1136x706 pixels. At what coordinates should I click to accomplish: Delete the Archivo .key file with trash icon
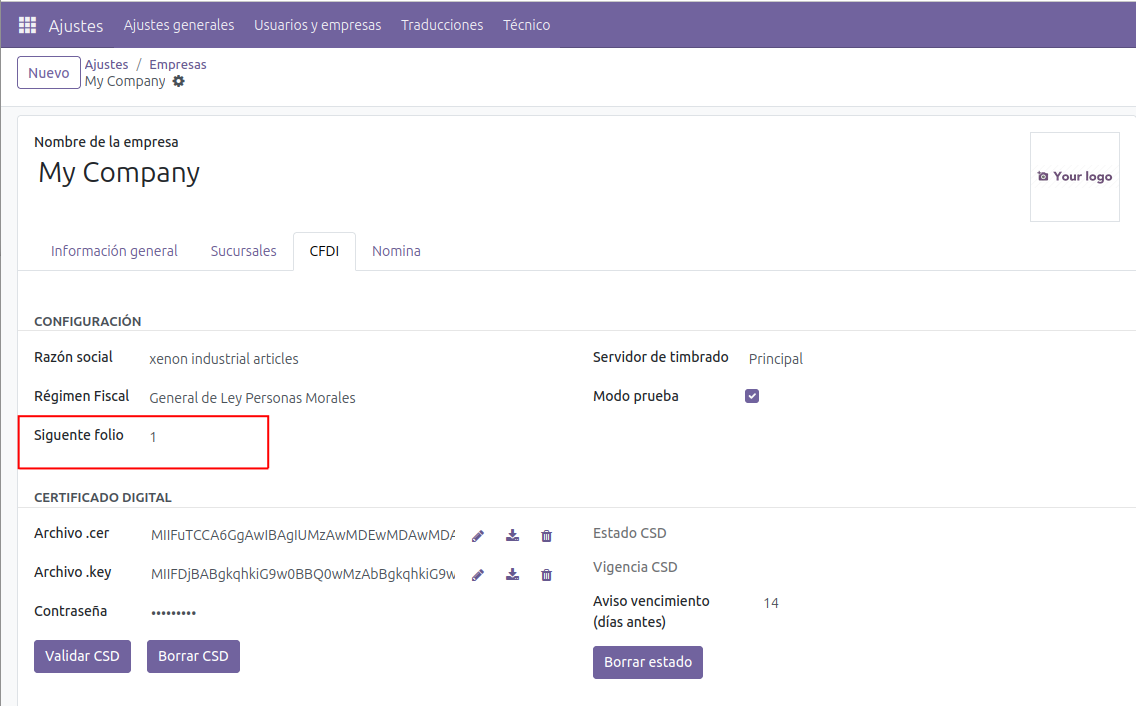(x=546, y=574)
